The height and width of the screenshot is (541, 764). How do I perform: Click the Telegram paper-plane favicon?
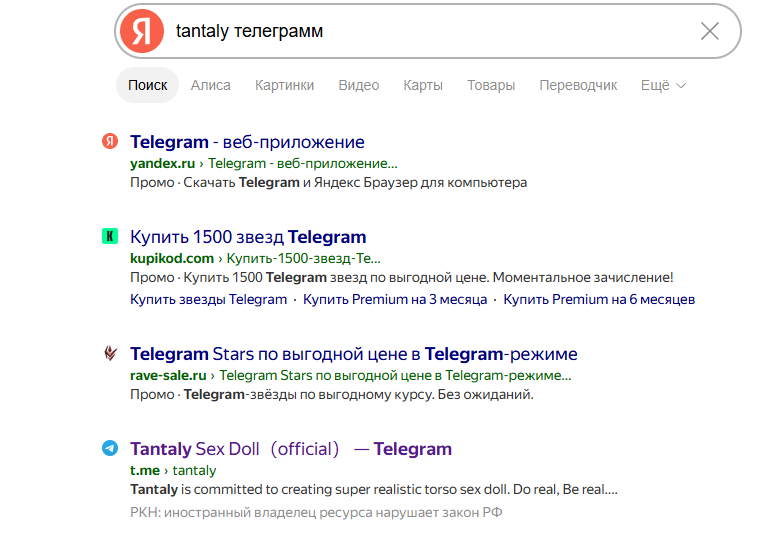110,448
